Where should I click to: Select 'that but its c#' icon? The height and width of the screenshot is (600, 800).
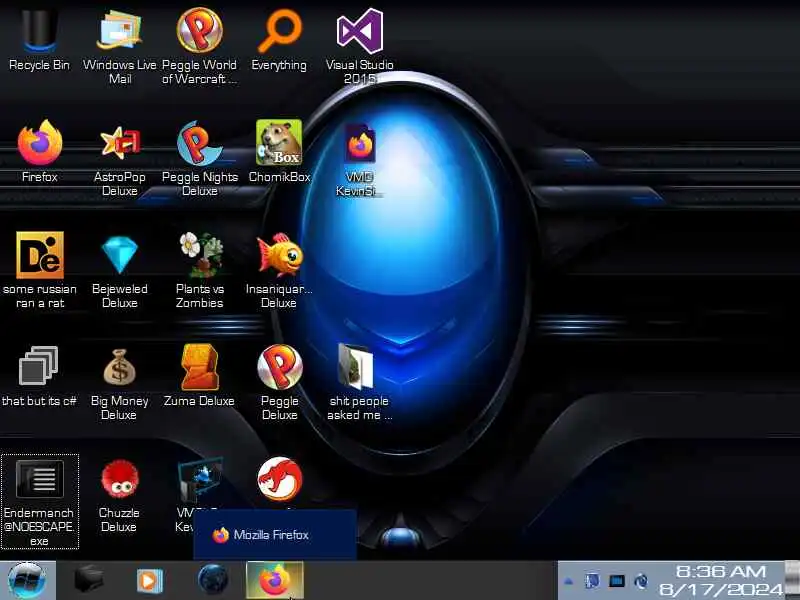tap(38, 365)
